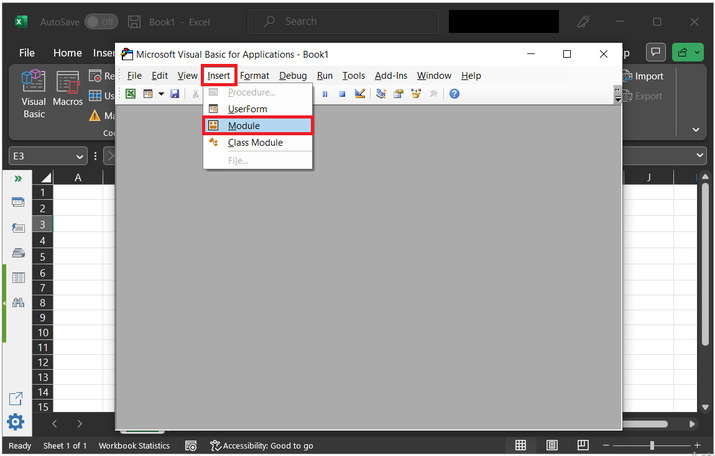Open Properties Window icon in VBA toolbar

399,94
